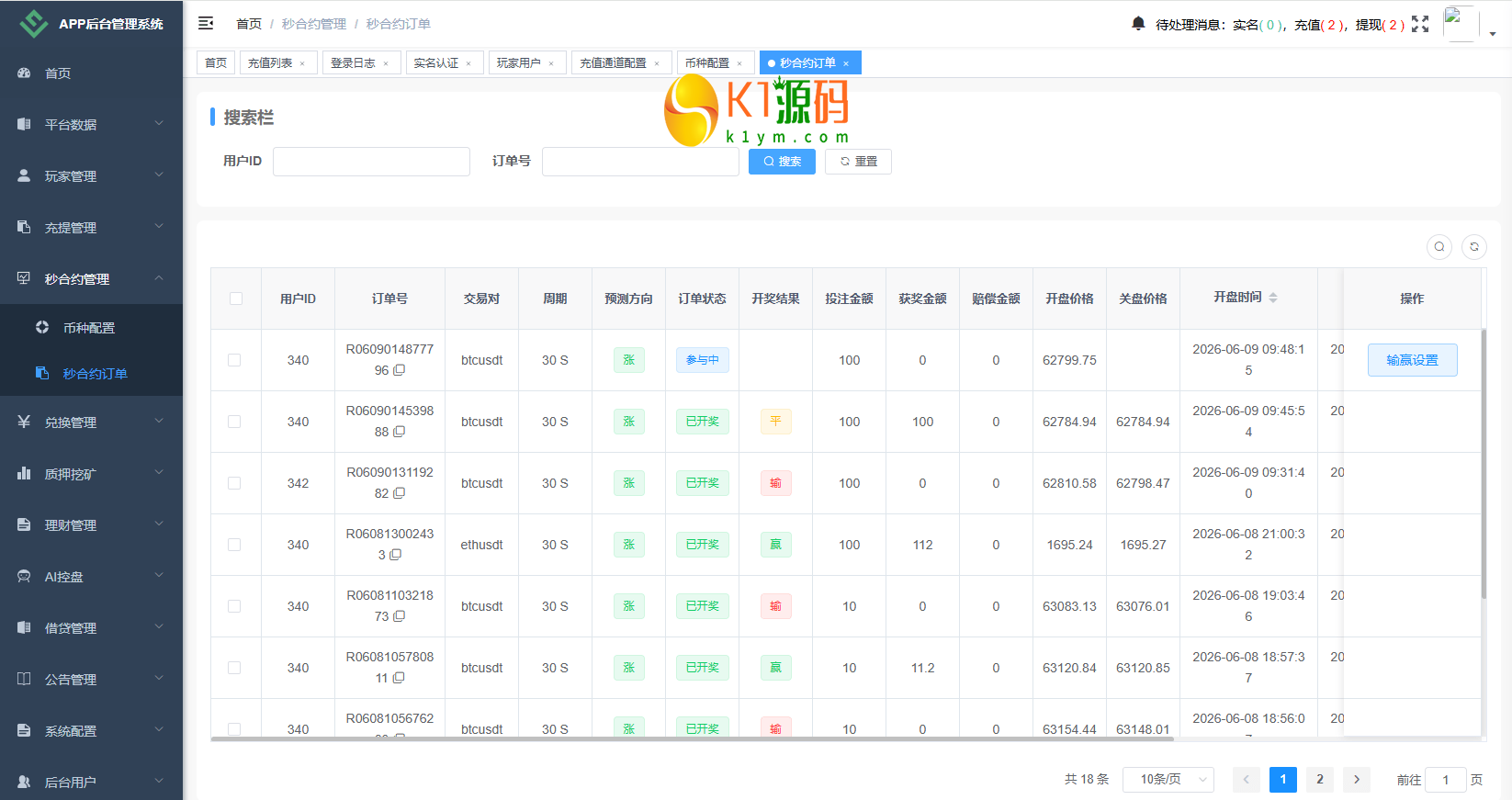Expand 平台数据 sidebar menu
The height and width of the screenshot is (800, 1512).
click(91, 125)
